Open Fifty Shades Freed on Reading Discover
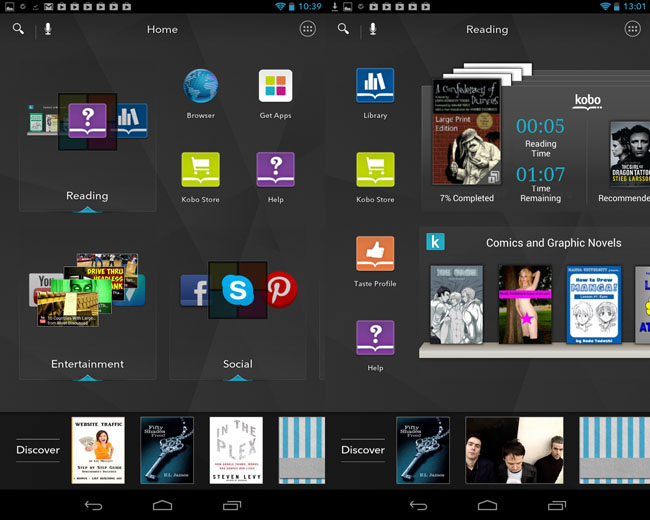650x520 pixels. (423, 450)
